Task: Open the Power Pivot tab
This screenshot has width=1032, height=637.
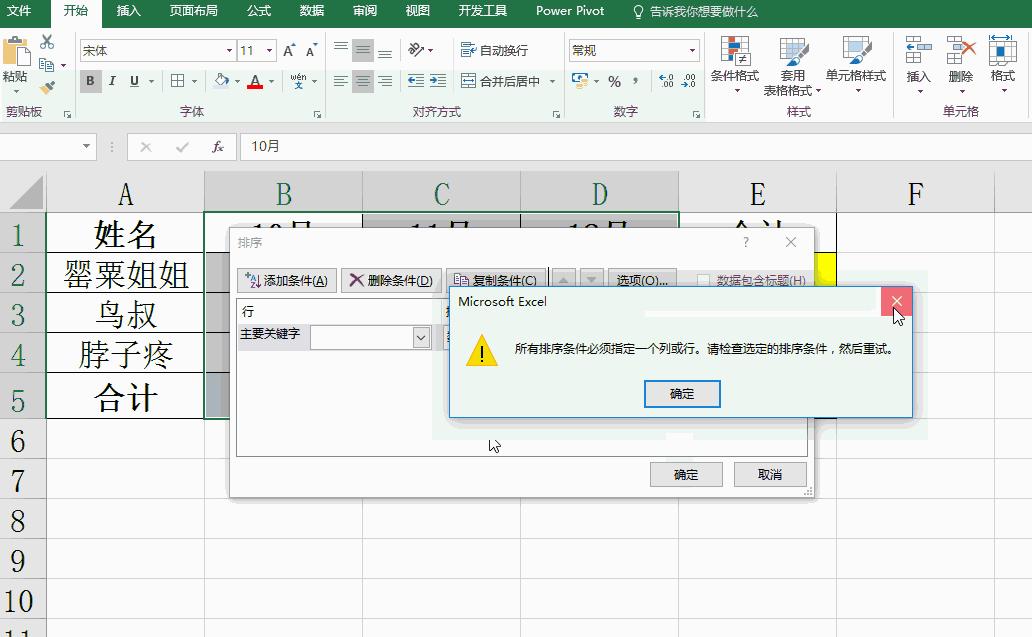Action: (569, 12)
